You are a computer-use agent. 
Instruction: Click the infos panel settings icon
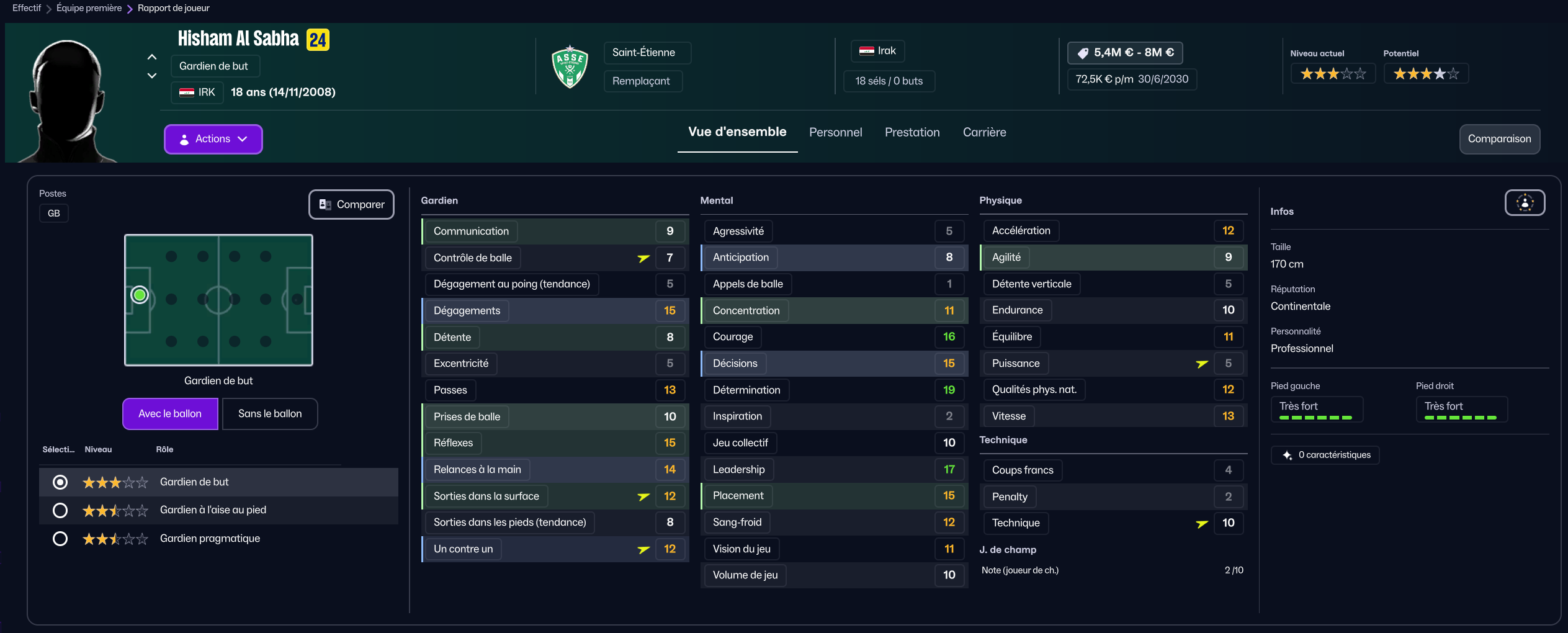(1524, 203)
